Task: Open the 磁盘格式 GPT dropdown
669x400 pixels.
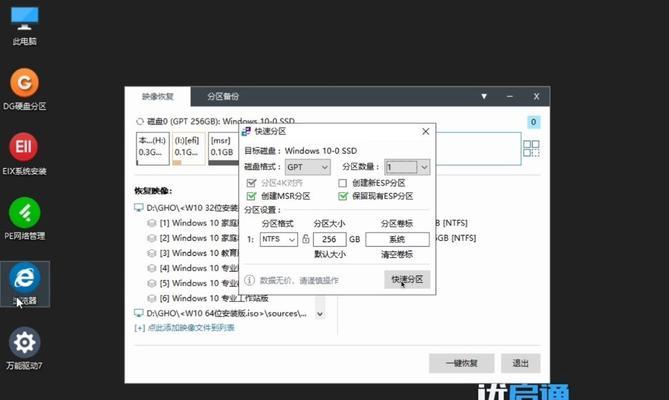Action: [308, 167]
